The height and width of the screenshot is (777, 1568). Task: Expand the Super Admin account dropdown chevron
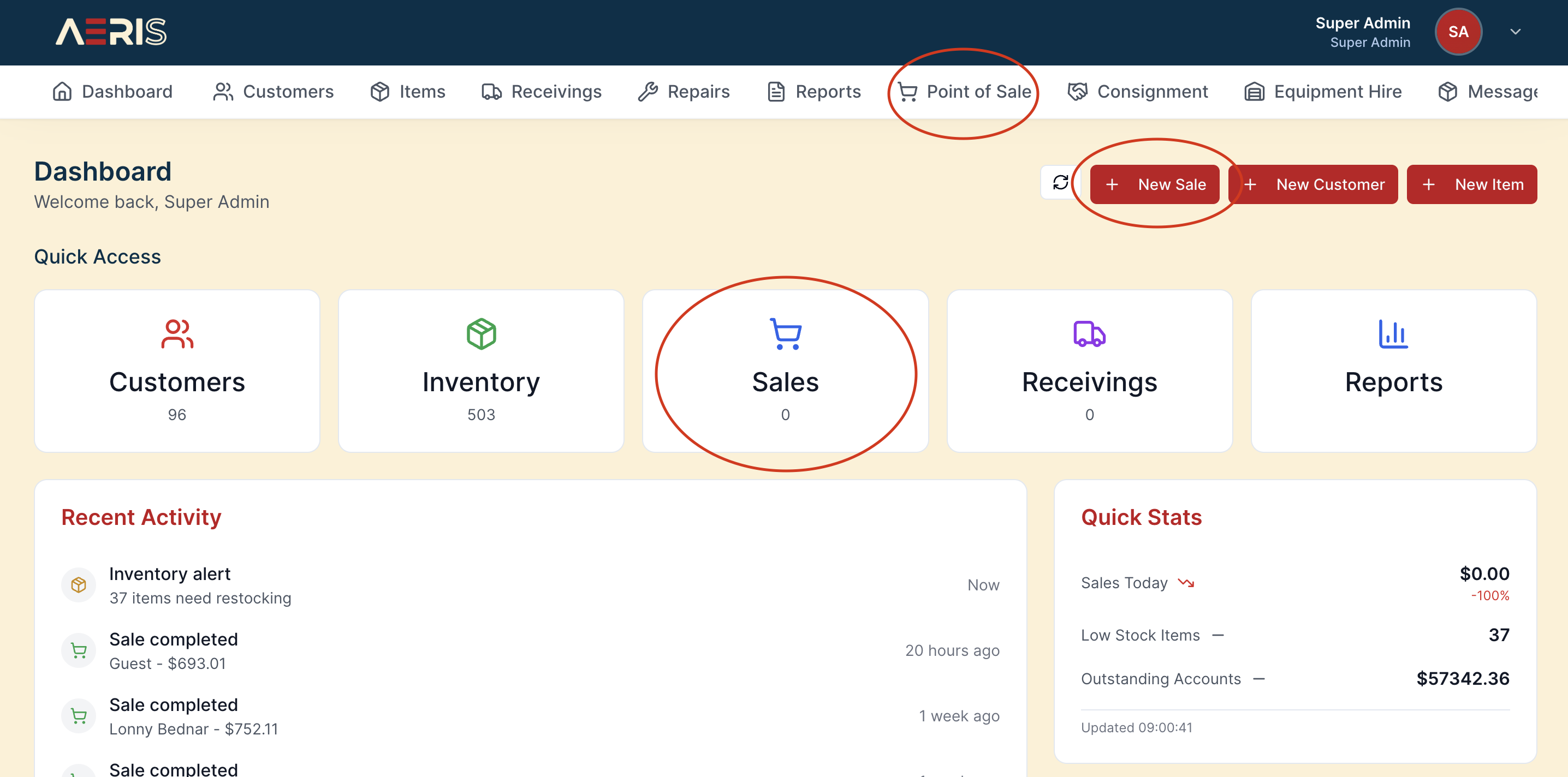(1515, 32)
